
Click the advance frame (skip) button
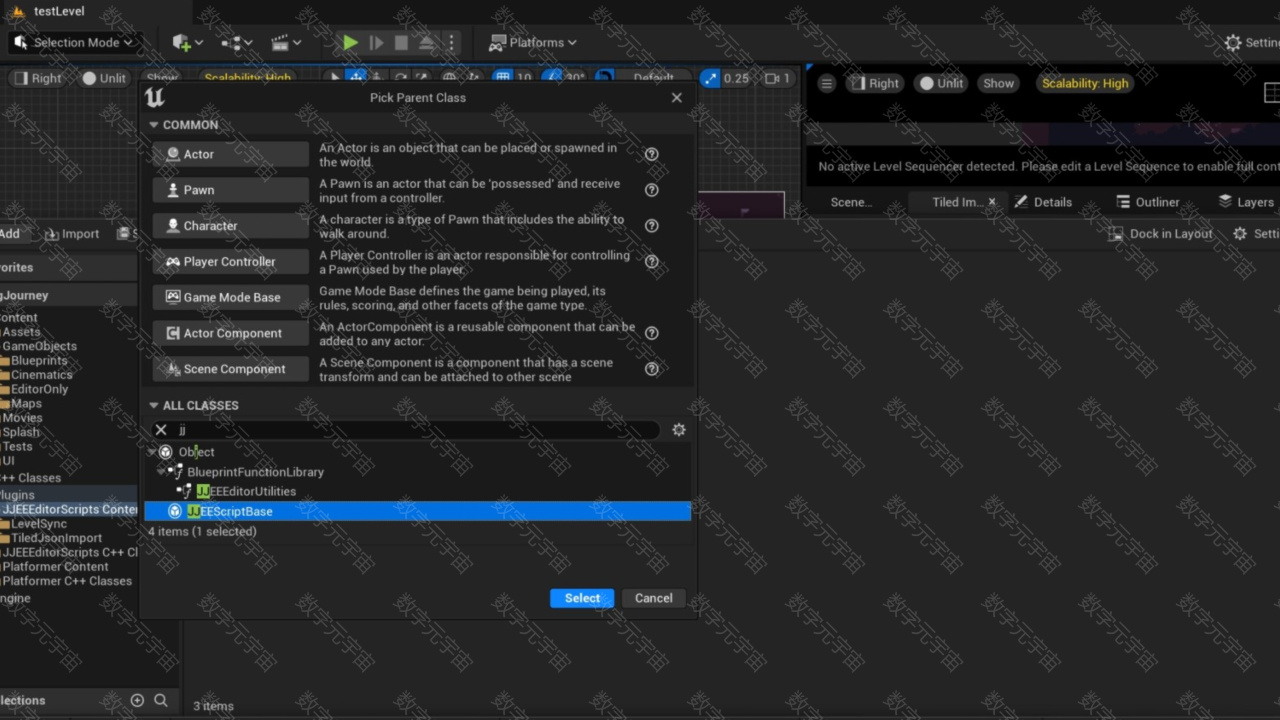click(376, 42)
